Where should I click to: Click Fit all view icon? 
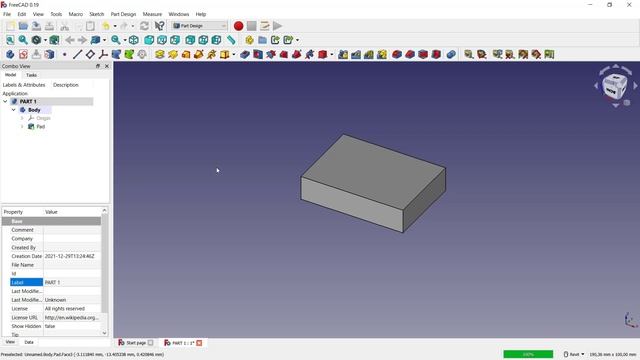coord(10,40)
